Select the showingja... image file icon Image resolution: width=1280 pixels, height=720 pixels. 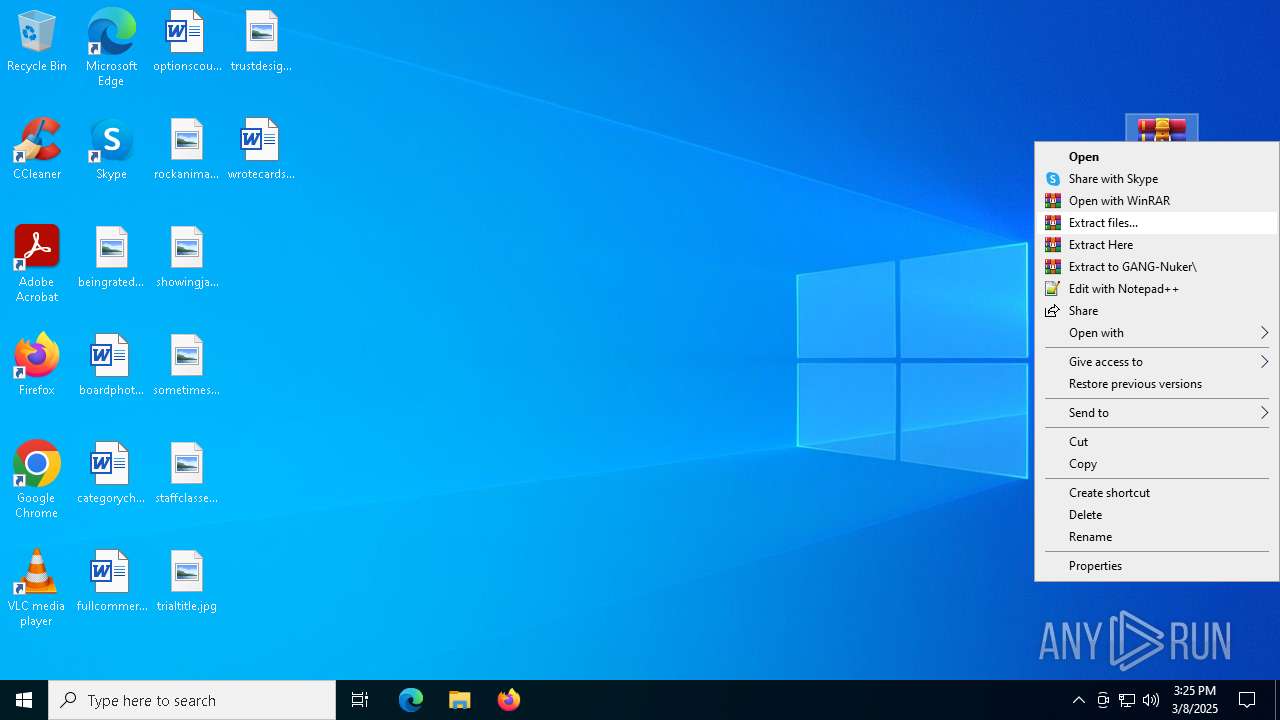point(187,258)
